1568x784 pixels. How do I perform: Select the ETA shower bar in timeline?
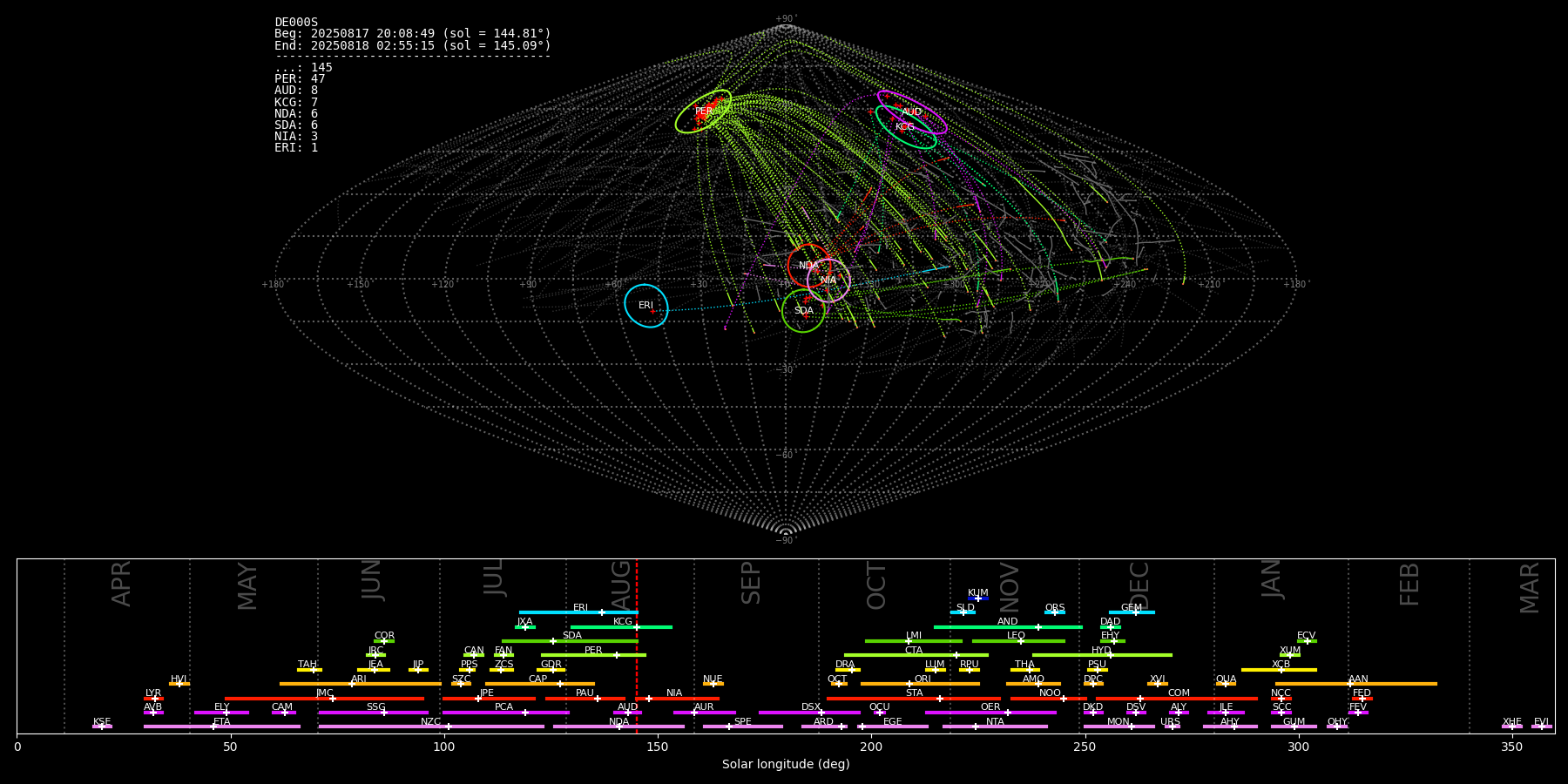pyautogui.click(x=222, y=727)
